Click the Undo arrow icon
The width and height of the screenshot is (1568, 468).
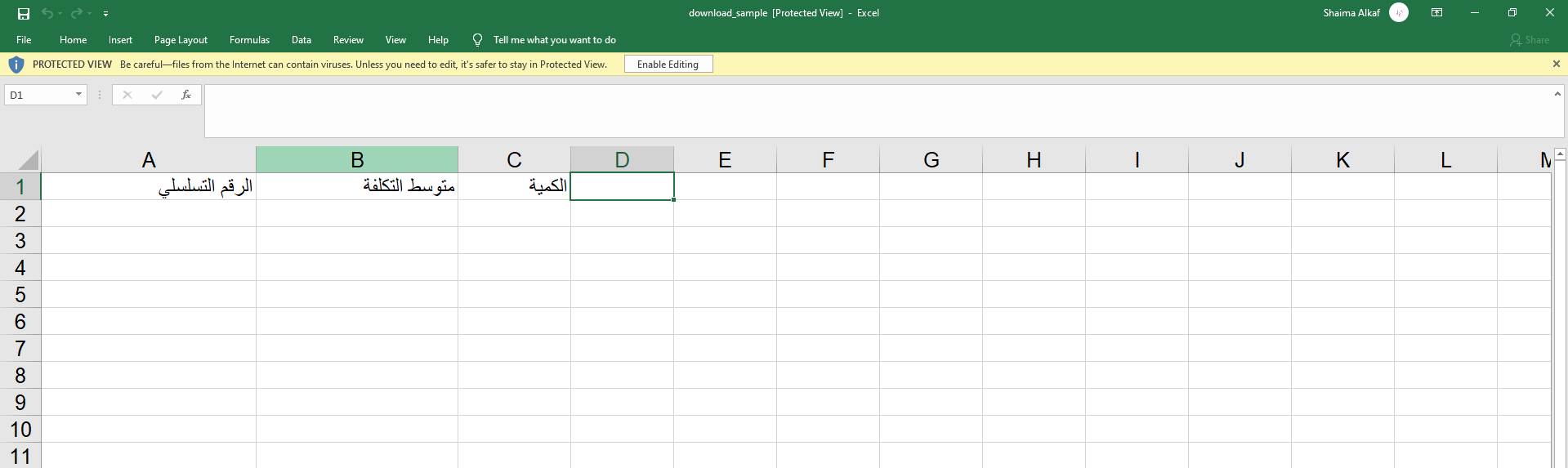(47, 13)
